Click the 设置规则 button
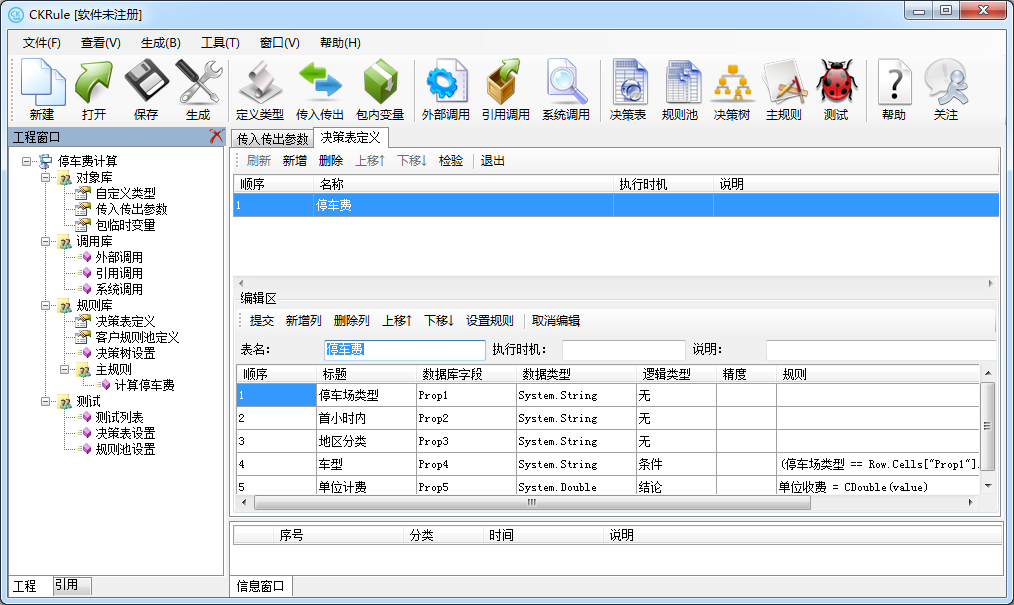The width and height of the screenshot is (1014, 605). [x=490, y=321]
